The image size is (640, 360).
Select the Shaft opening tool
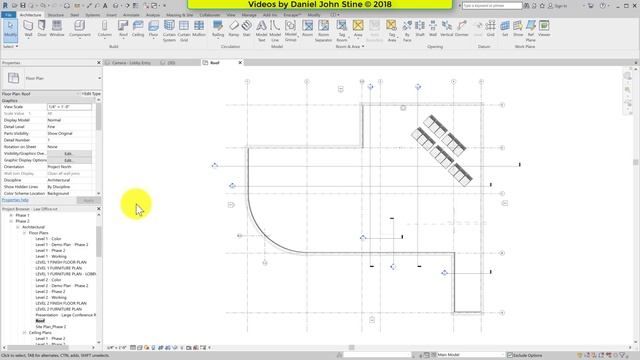420,29
